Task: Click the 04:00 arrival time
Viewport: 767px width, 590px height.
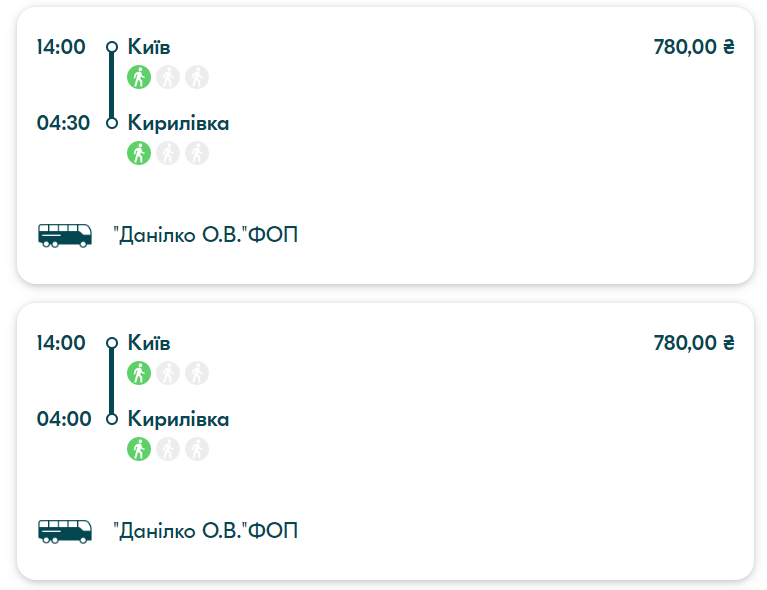Action: tap(63, 419)
